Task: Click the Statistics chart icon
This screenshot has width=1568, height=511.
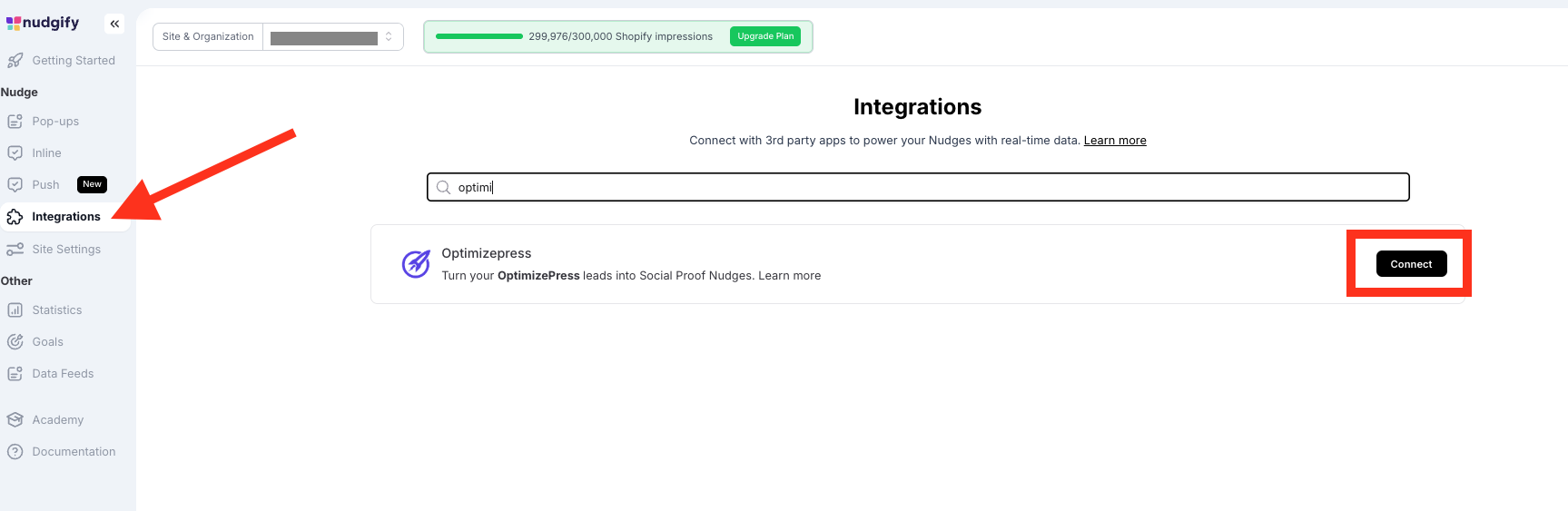Action: coord(15,310)
